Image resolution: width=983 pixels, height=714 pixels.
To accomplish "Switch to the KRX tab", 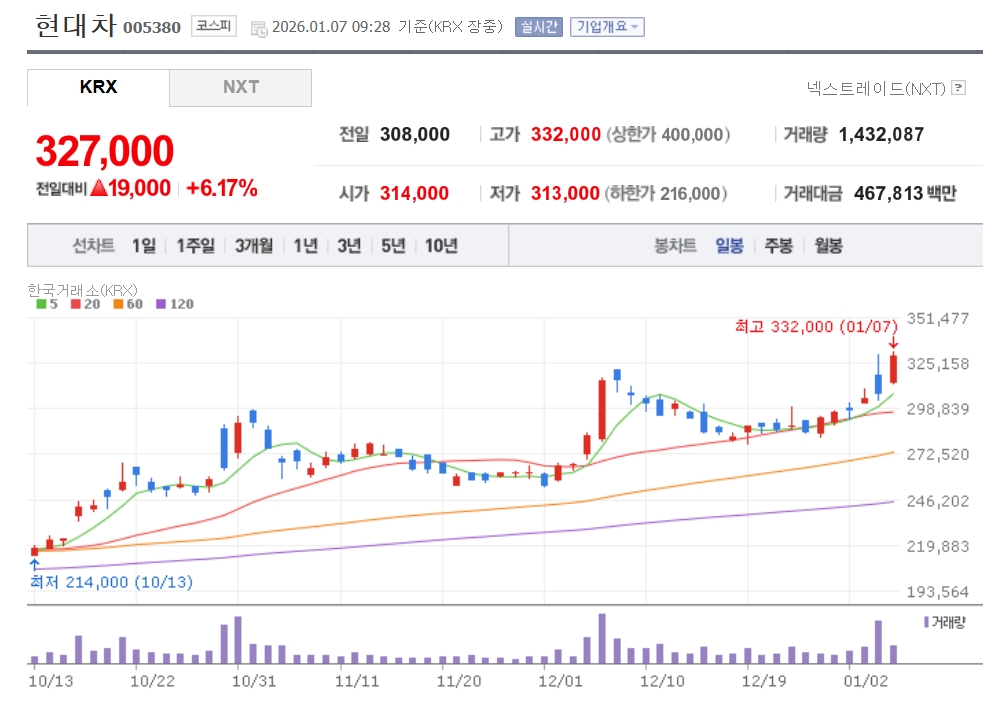I will (x=98, y=87).
